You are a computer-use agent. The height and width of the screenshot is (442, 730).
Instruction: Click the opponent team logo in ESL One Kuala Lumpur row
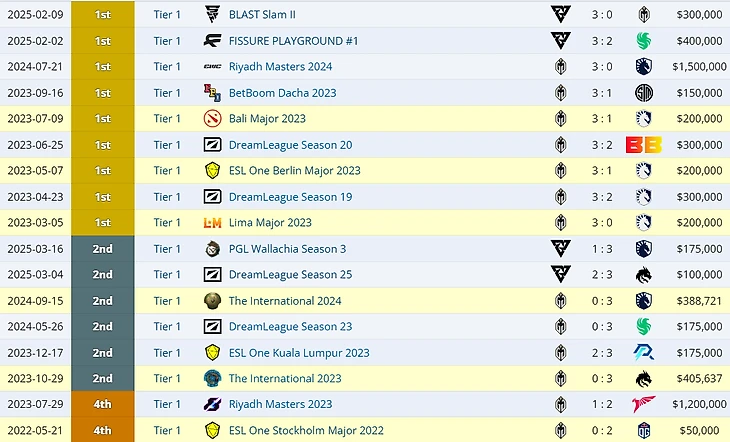click(643, 353)
